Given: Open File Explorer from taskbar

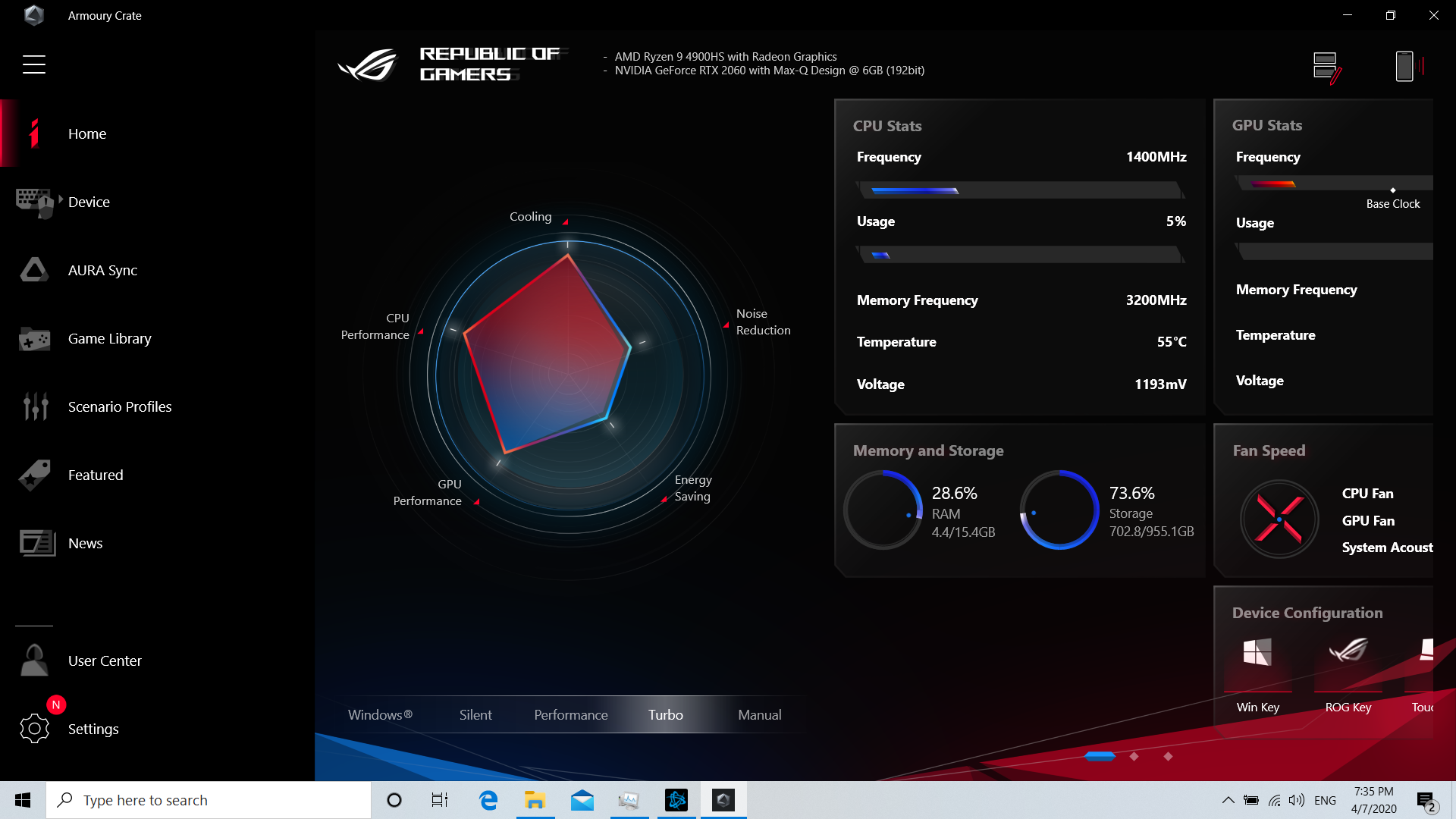Looking at the screenshot, I should click(x=535, y=800).
